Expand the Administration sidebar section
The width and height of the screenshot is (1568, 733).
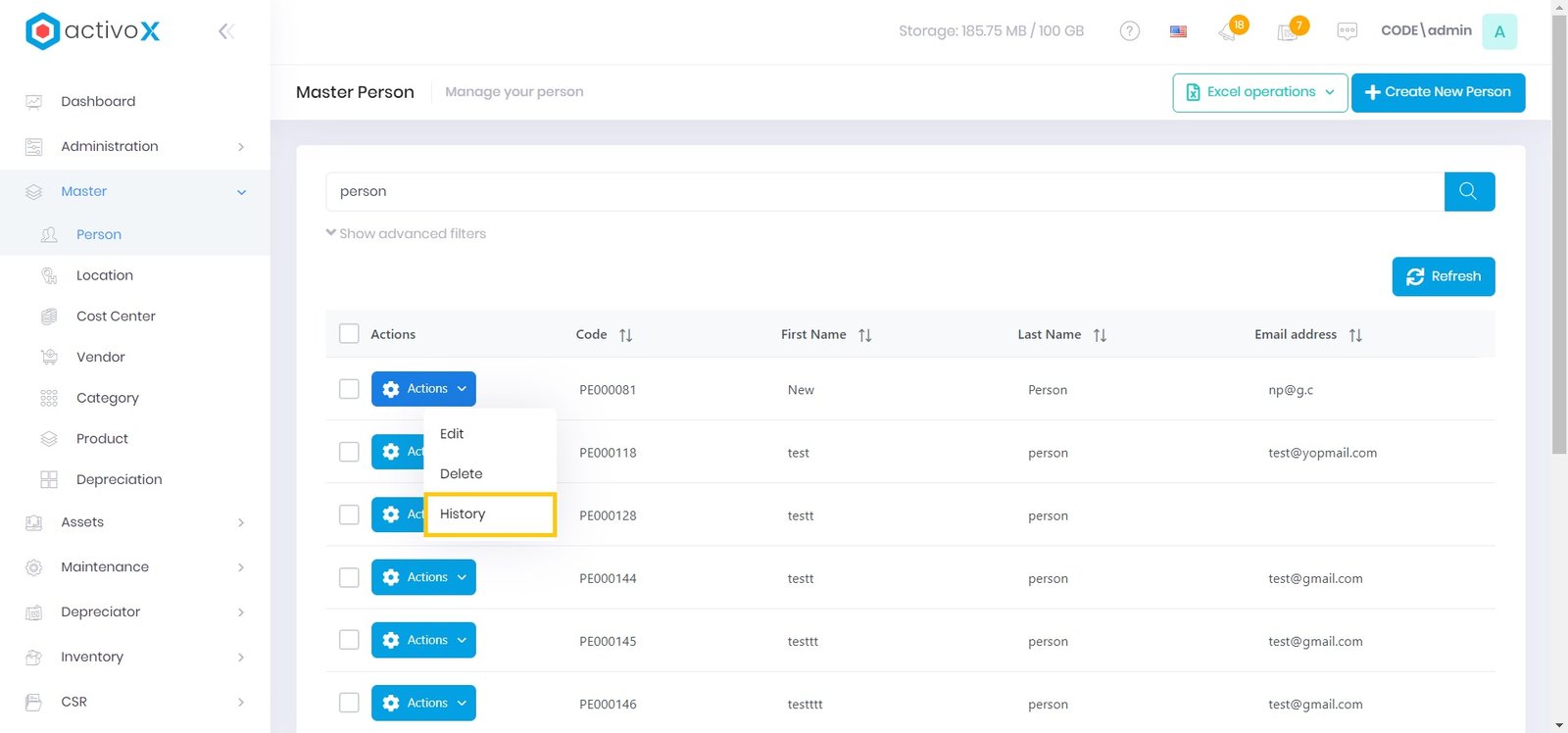click(134, 146)
